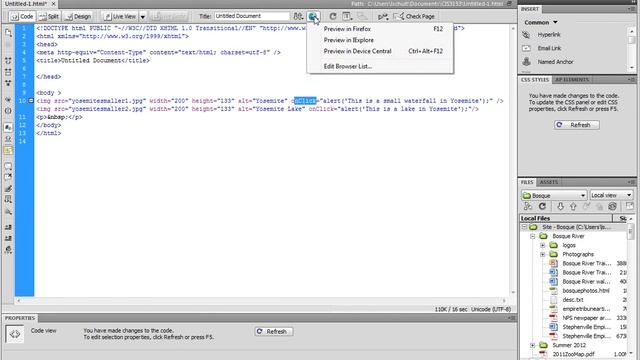Click the Move or Convert CSS icon
640x360 pixels.
tap(8, 211)
